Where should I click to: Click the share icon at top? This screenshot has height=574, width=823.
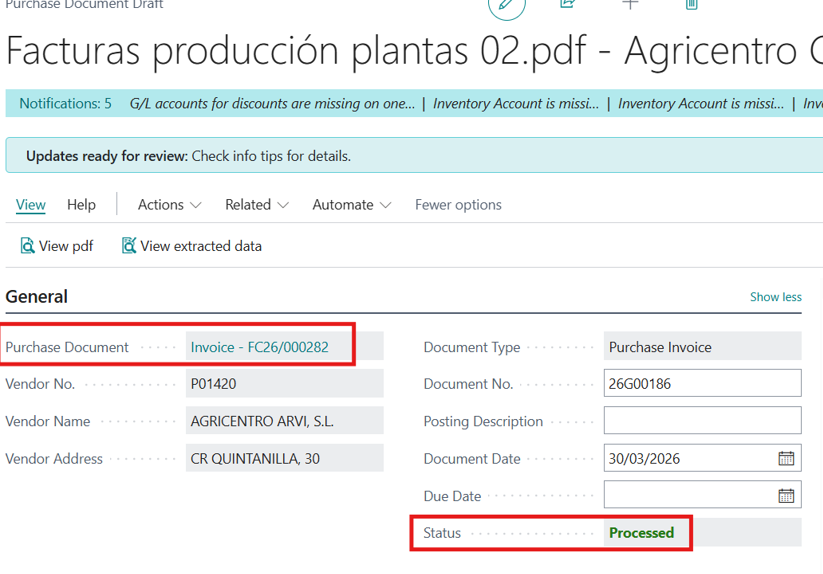[568, 4]
